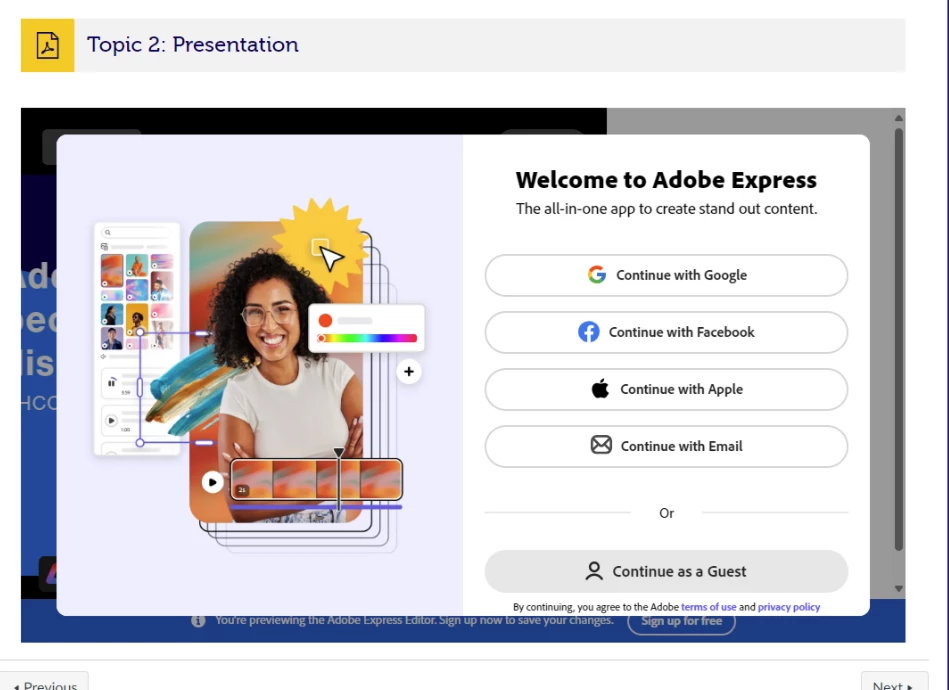Click the Facebook logo in the sign-in button
This screenshot has width=949, height=690.
588,332
